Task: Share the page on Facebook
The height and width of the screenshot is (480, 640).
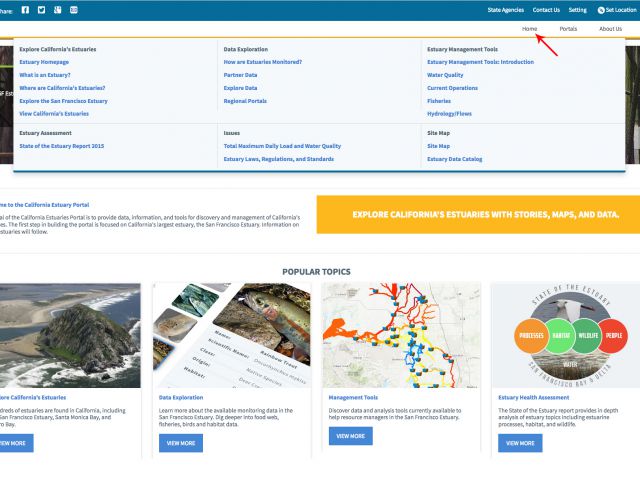Action: tap(25, 10)
